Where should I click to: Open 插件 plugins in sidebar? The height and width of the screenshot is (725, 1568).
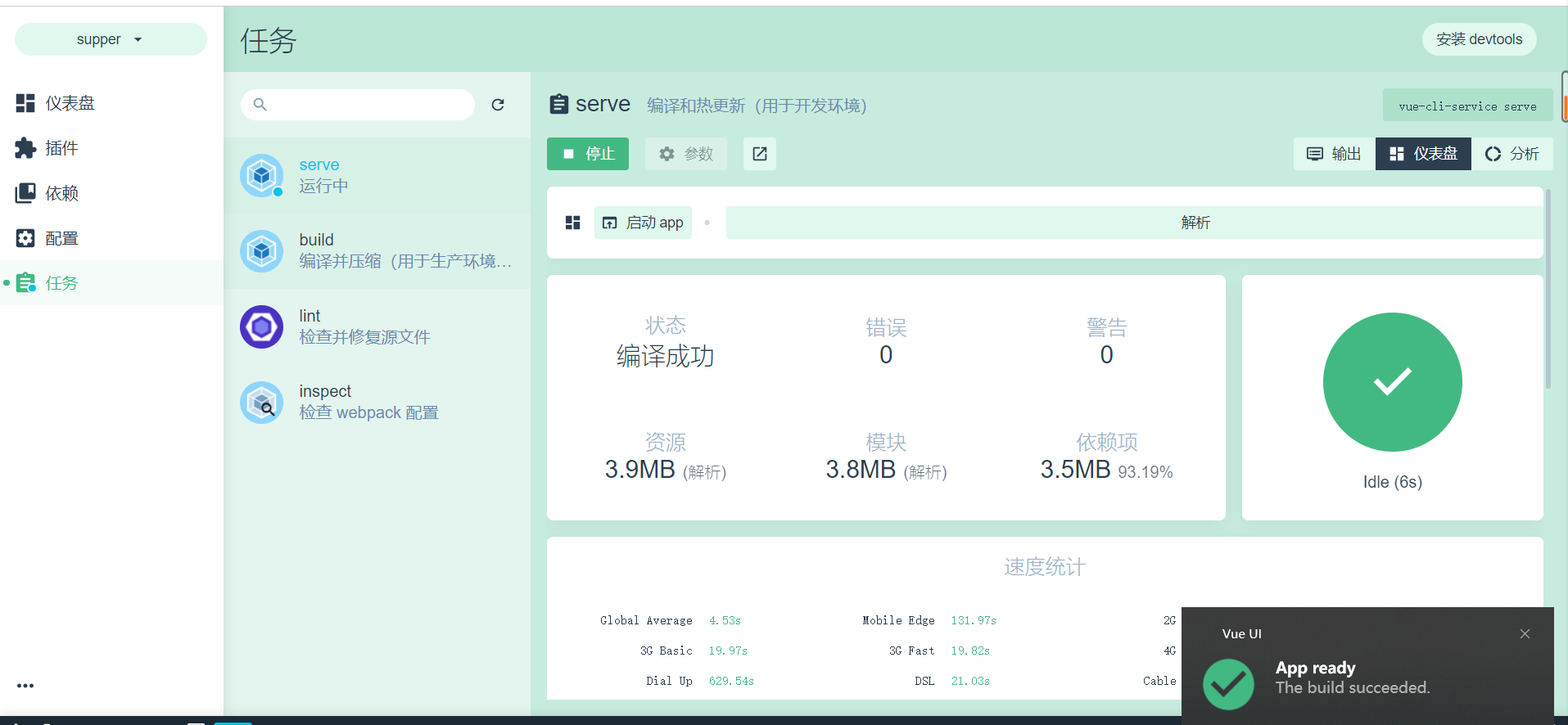(x=61, y=148)
